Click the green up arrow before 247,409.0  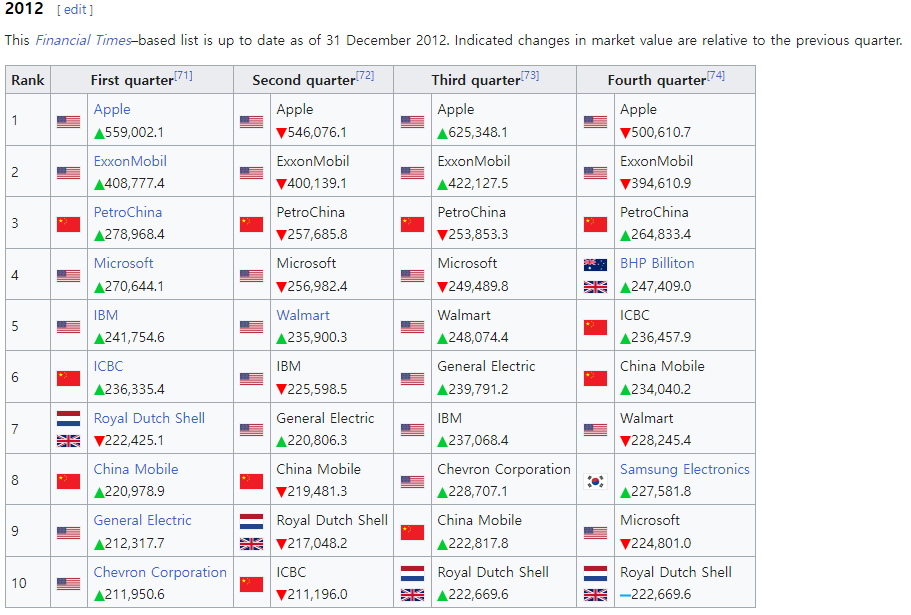(625, 287)
